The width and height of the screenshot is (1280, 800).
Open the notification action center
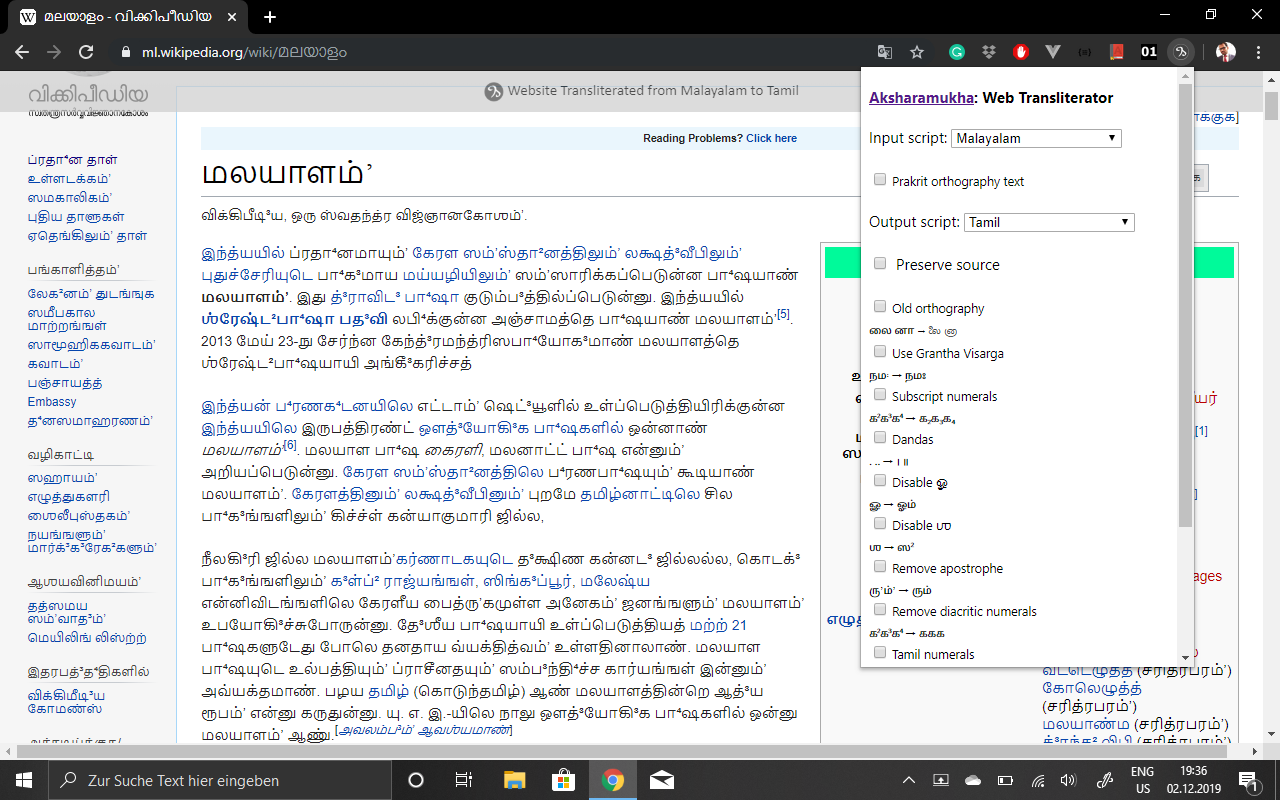[x=1247, y=780]
